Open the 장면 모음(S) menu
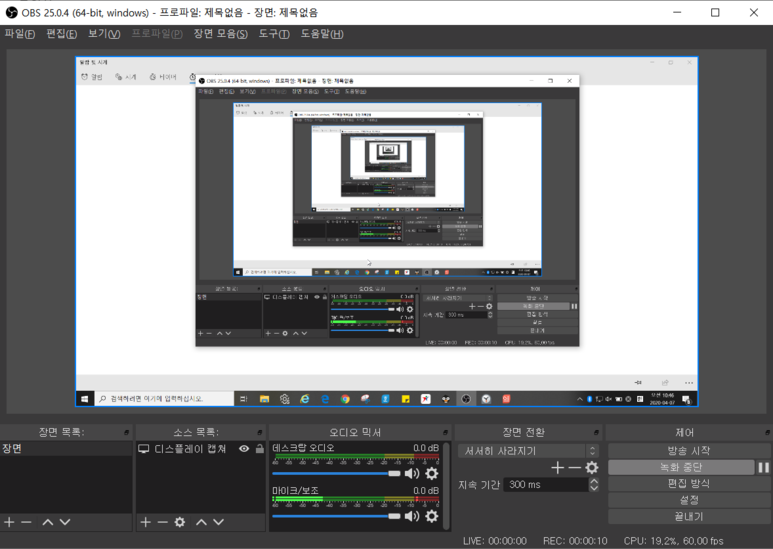 click(x=220, y=34)
